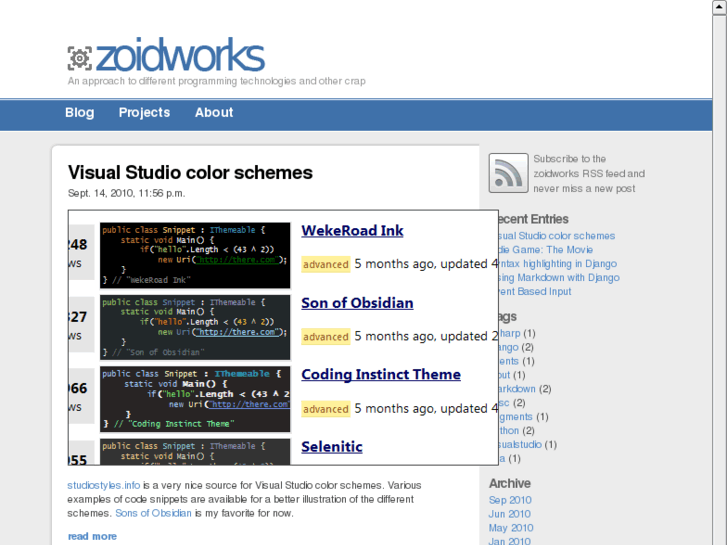727x545 pixels.
Task: Select the Coding Instinct Theme code preview thumbnail
Action: tap(195, 399)
